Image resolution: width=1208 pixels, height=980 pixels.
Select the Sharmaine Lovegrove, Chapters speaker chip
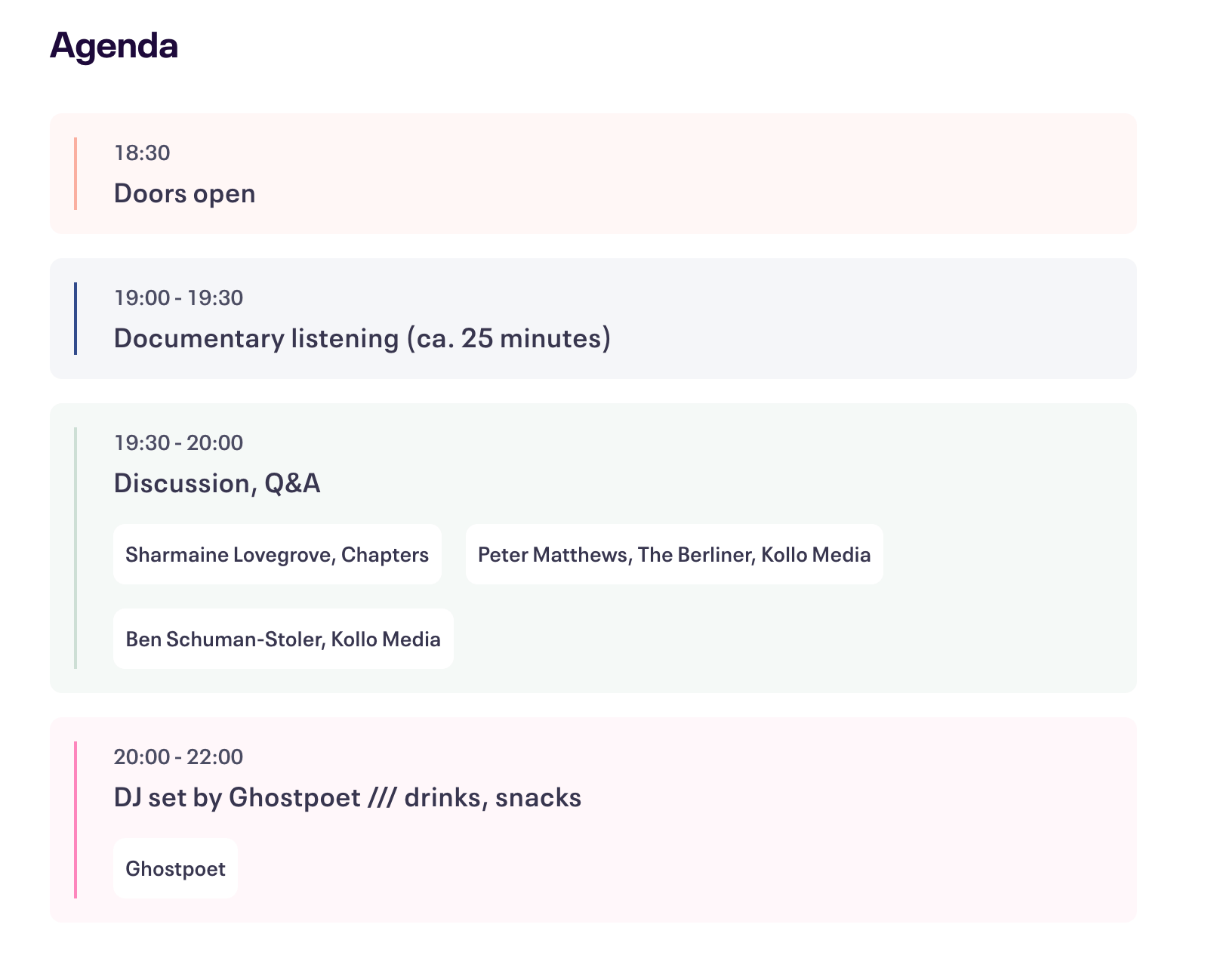pyautogui.click(x=277, y=554)
